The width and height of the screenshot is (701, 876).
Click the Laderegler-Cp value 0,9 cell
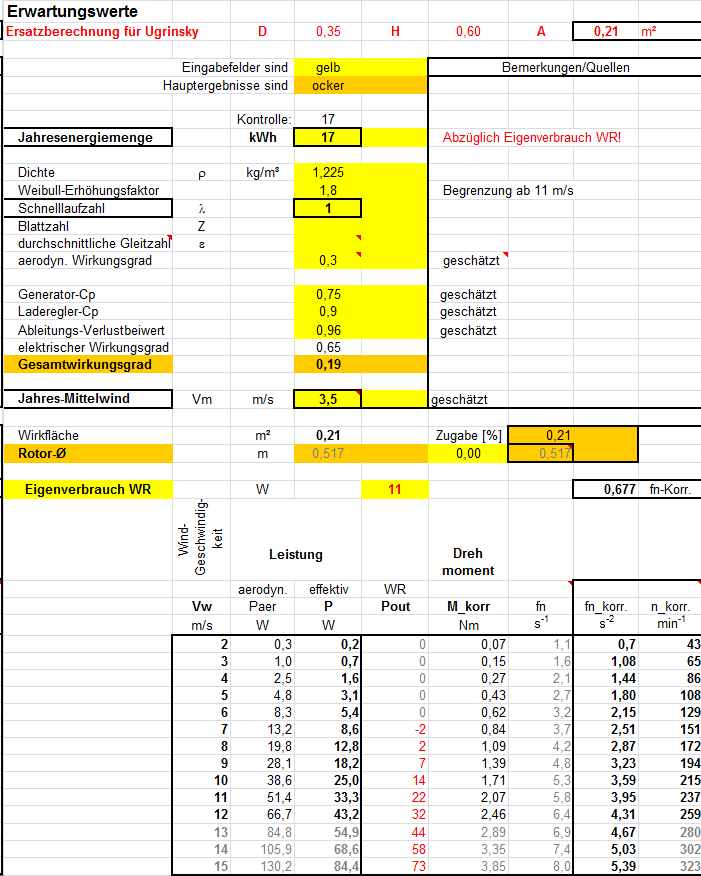[x=328, y=312]
